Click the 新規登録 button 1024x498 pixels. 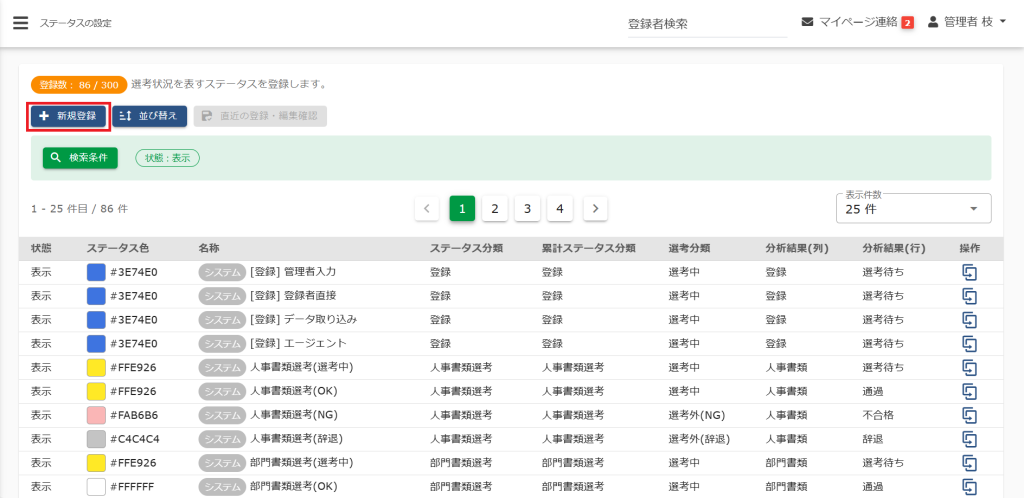click(68, 116)
